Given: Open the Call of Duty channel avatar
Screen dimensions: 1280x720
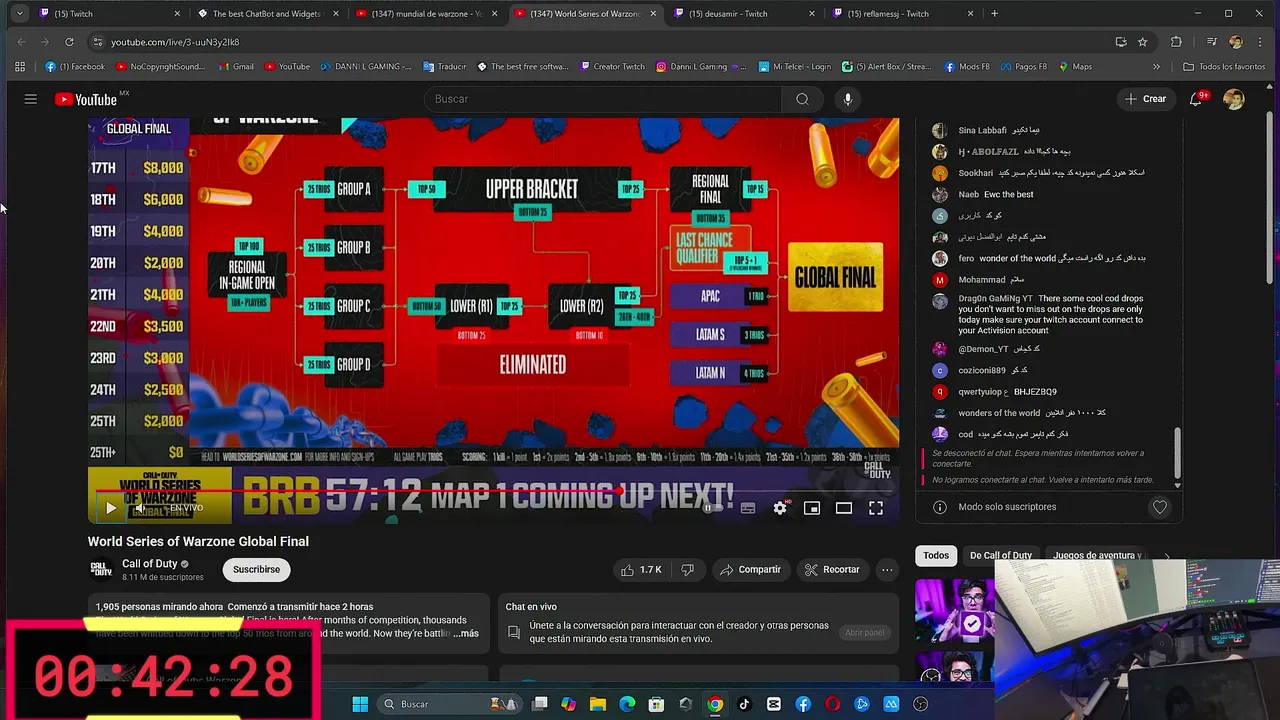Looking at the screenshot, I should 101,570.
